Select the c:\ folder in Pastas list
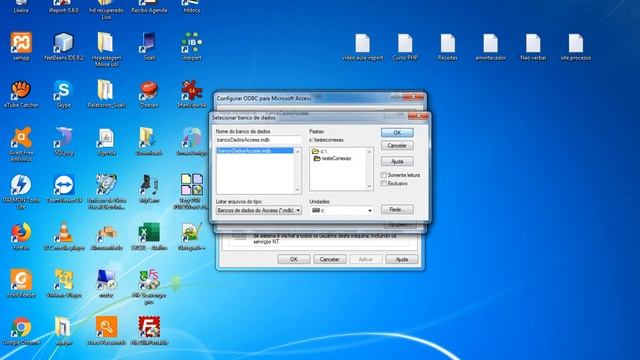640x360 pixels. click(319, 151)
